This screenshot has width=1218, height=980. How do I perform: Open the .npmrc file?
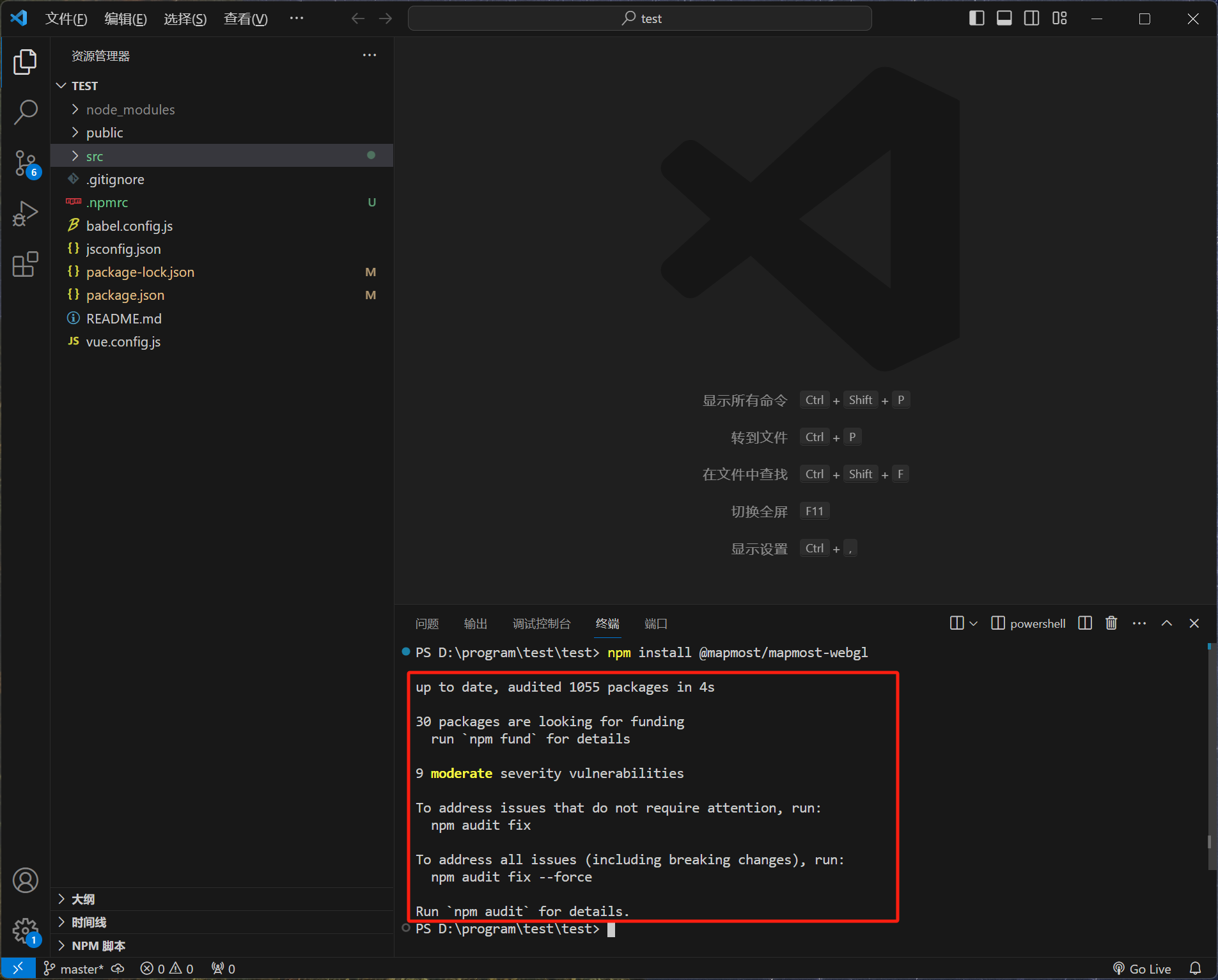[222, 202]
